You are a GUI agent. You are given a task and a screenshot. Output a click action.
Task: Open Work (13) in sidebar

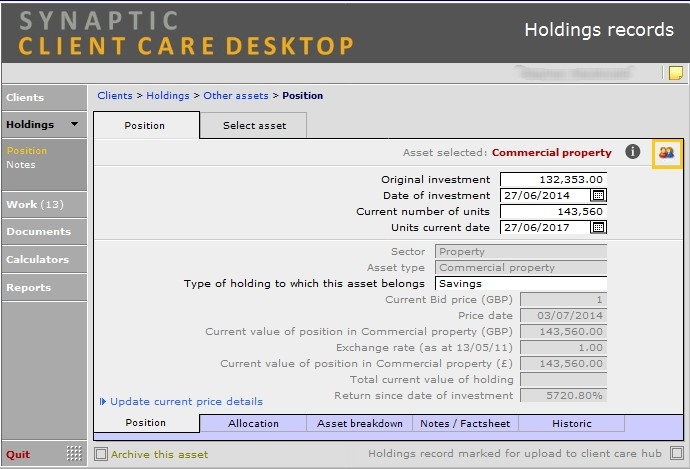click(44, 205)
